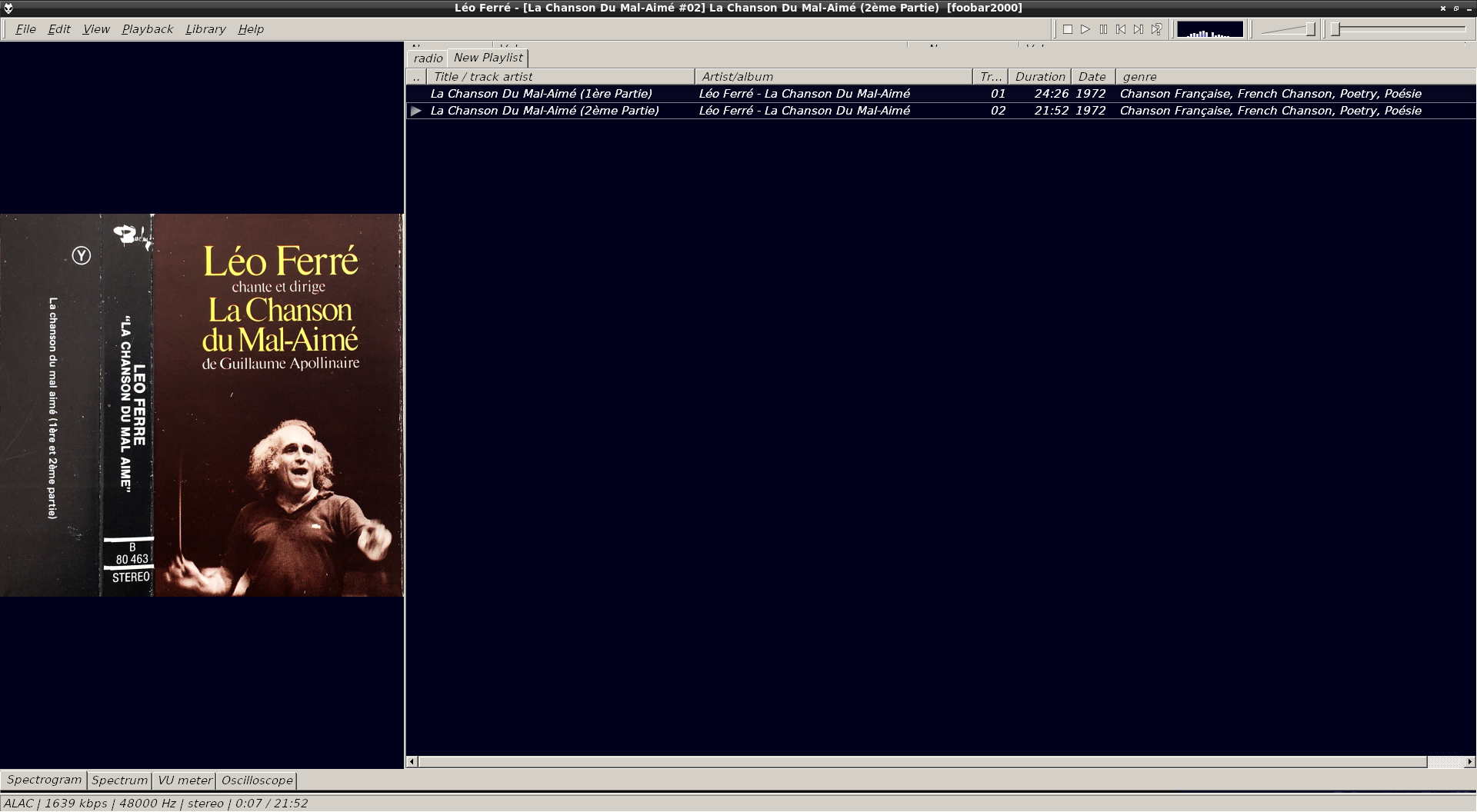Click the playlist scrollbar left arrow
This screenshot has height=812, width=1477.
412,762
